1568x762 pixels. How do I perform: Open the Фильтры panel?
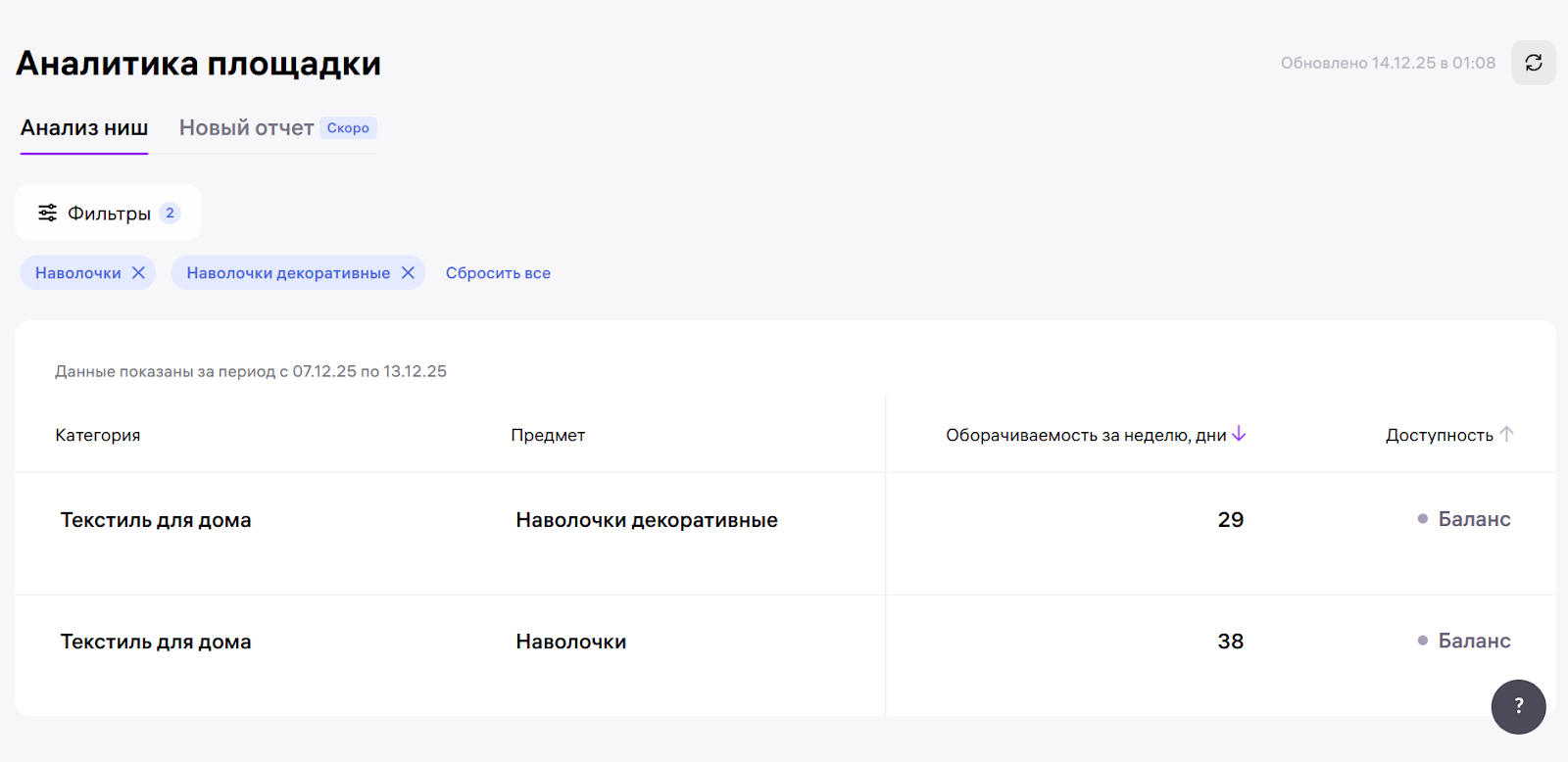[108, 213]
